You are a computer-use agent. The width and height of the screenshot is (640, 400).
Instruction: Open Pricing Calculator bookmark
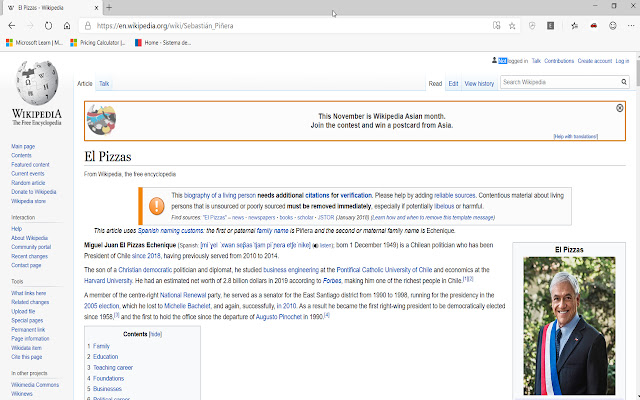[98, 42]
